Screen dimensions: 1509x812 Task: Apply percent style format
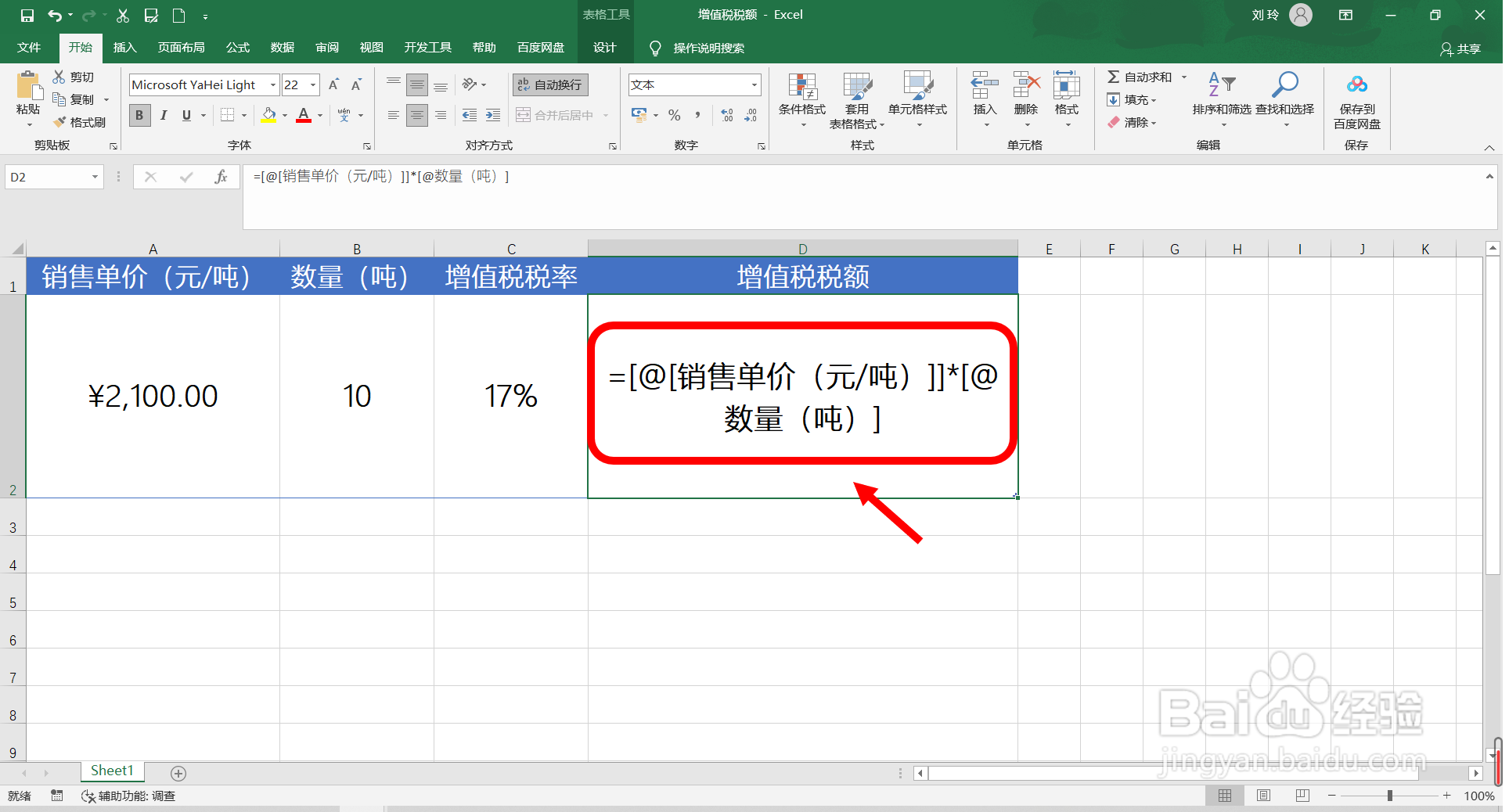click(x=675, y=115)
